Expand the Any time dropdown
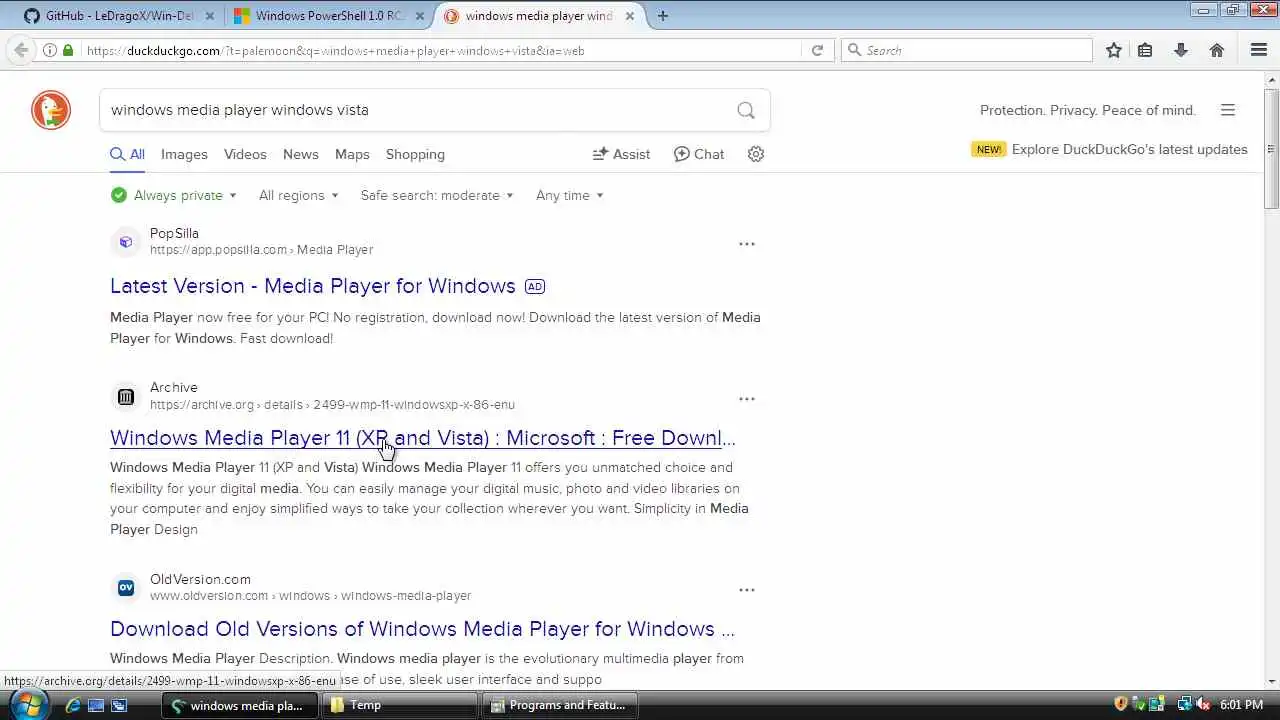The image size is (1280, 720). pyautogui.click(x=569, y=195)
